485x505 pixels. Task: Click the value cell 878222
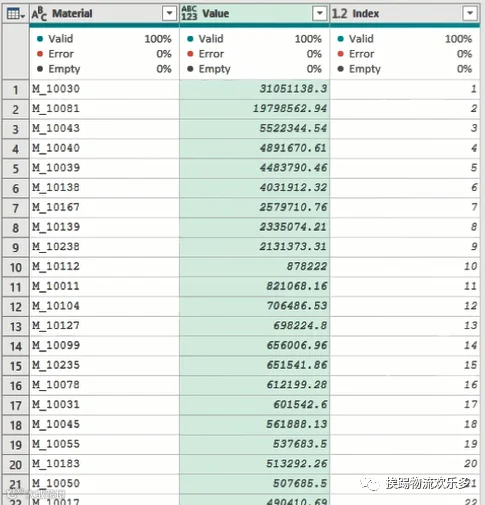[255, 267]
